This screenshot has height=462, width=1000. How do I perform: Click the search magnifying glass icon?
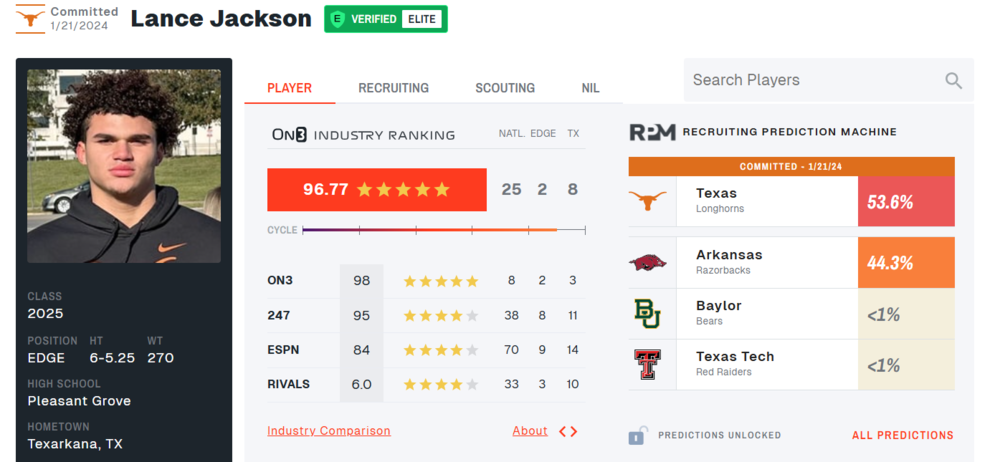pos(953,81)
